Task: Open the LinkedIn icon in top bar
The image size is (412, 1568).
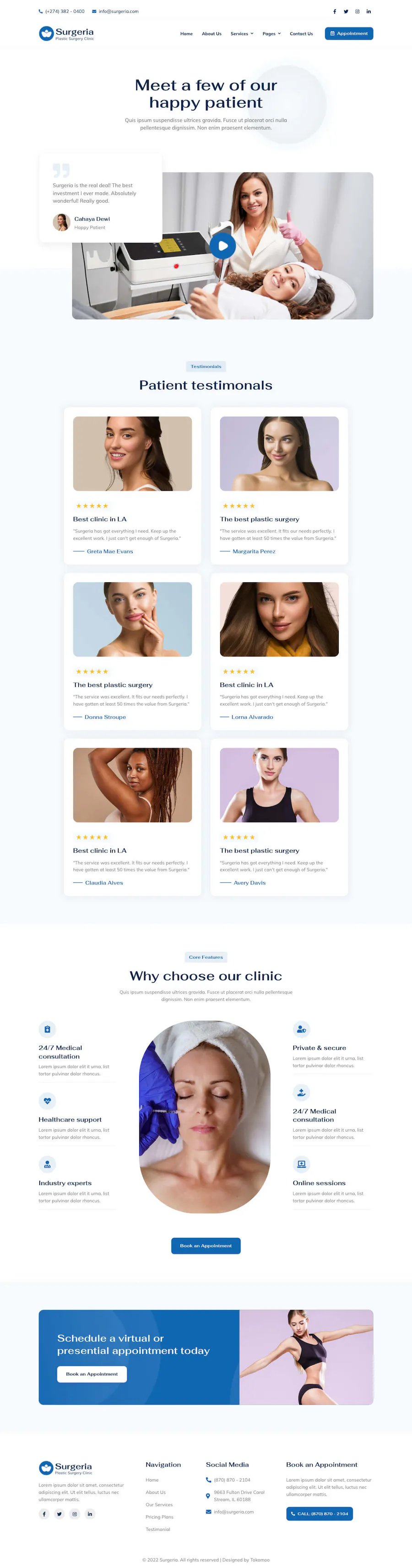Action: click(x=369, y=11)
